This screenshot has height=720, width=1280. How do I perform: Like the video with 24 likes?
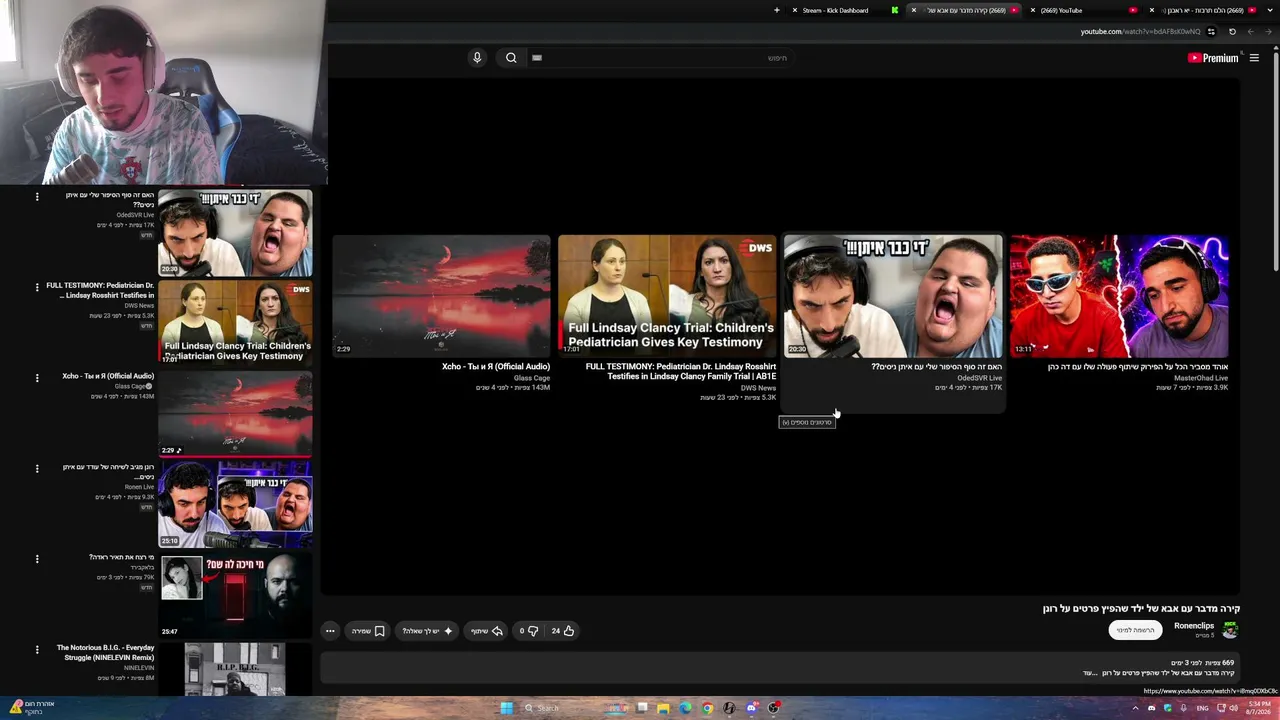pyautogui.click(x=563, y=631)
